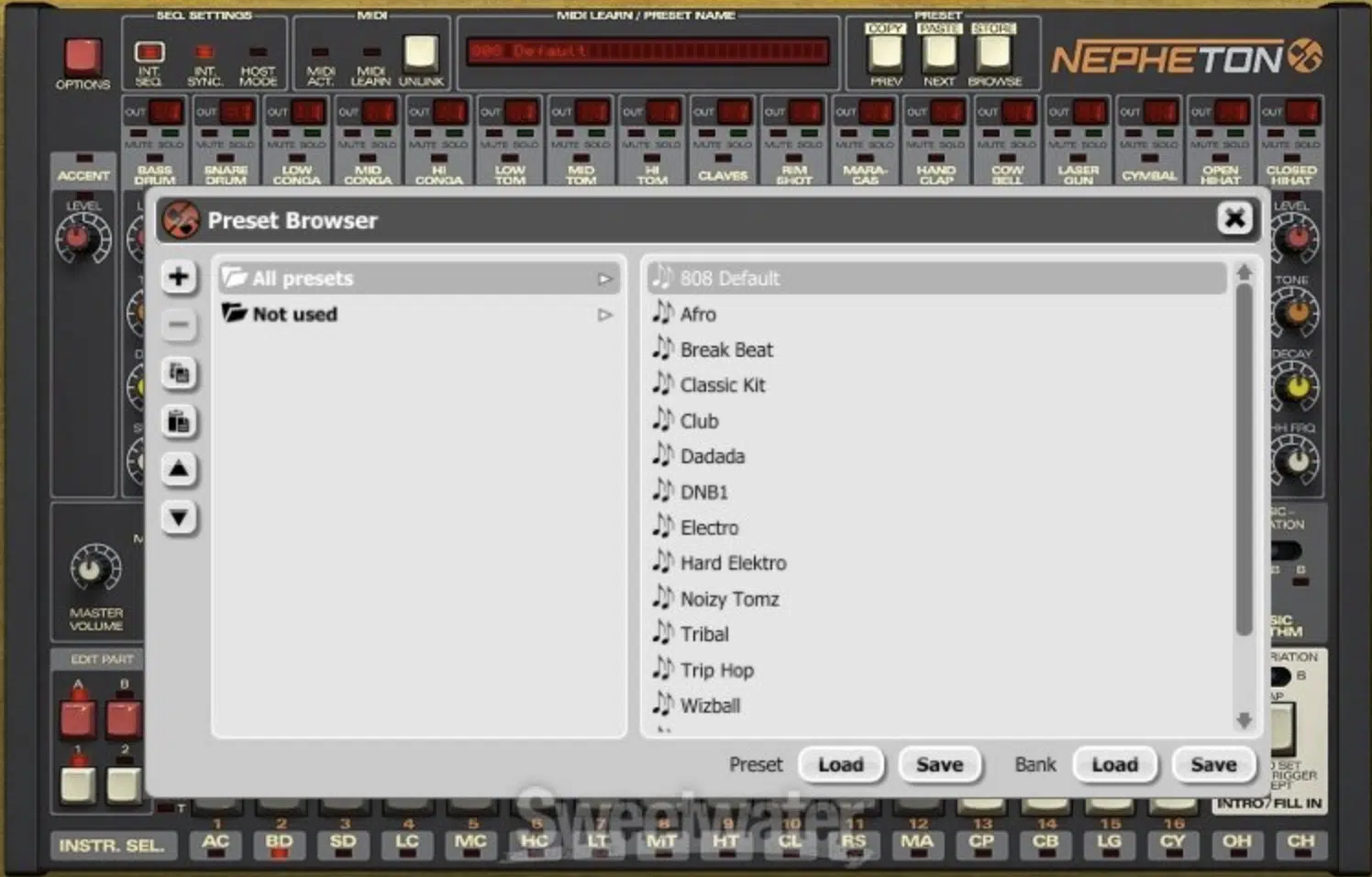Remove folder with the minus icon
Image resolution: width=1372 pixels, height=877 pixels.
[x=179, y=325]
